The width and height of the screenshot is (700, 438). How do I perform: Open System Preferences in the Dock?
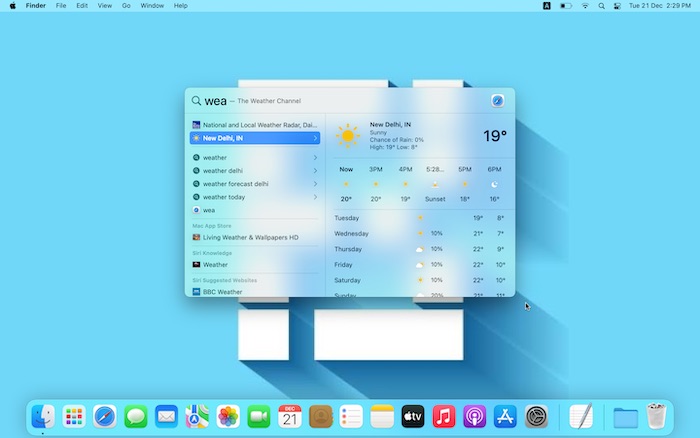[536, 417]
